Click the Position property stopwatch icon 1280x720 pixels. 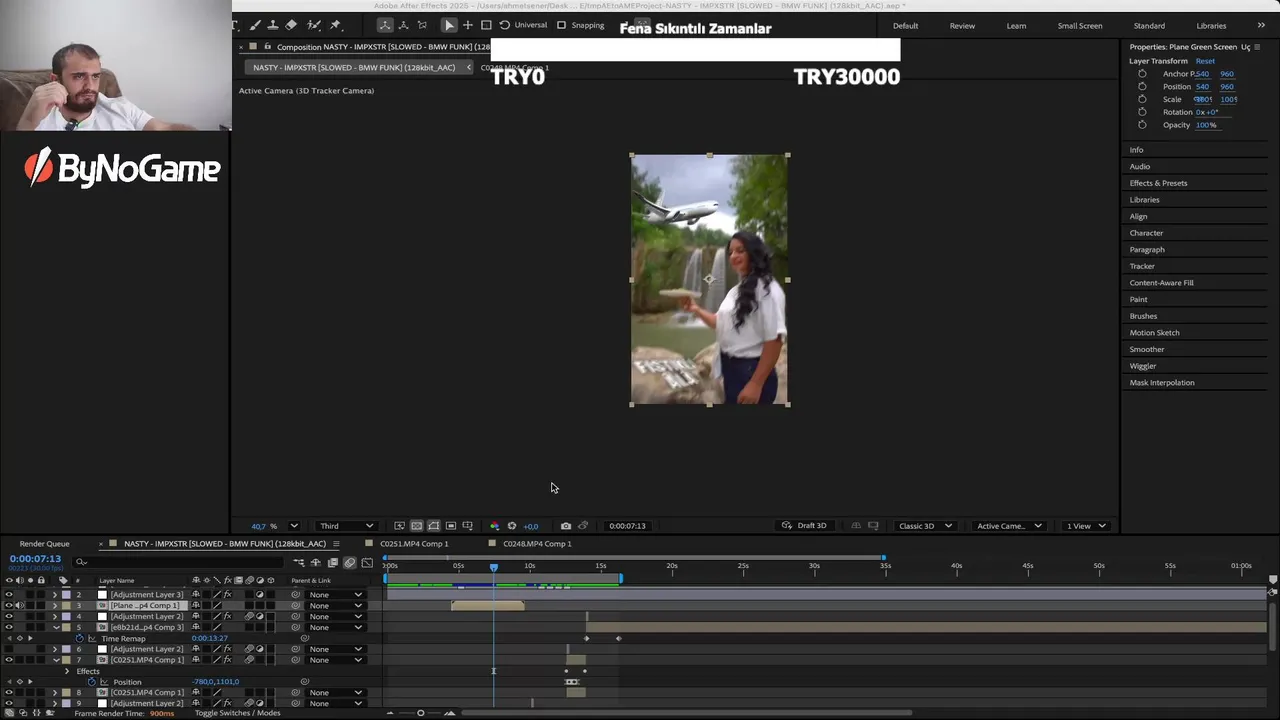pos(92,682)
